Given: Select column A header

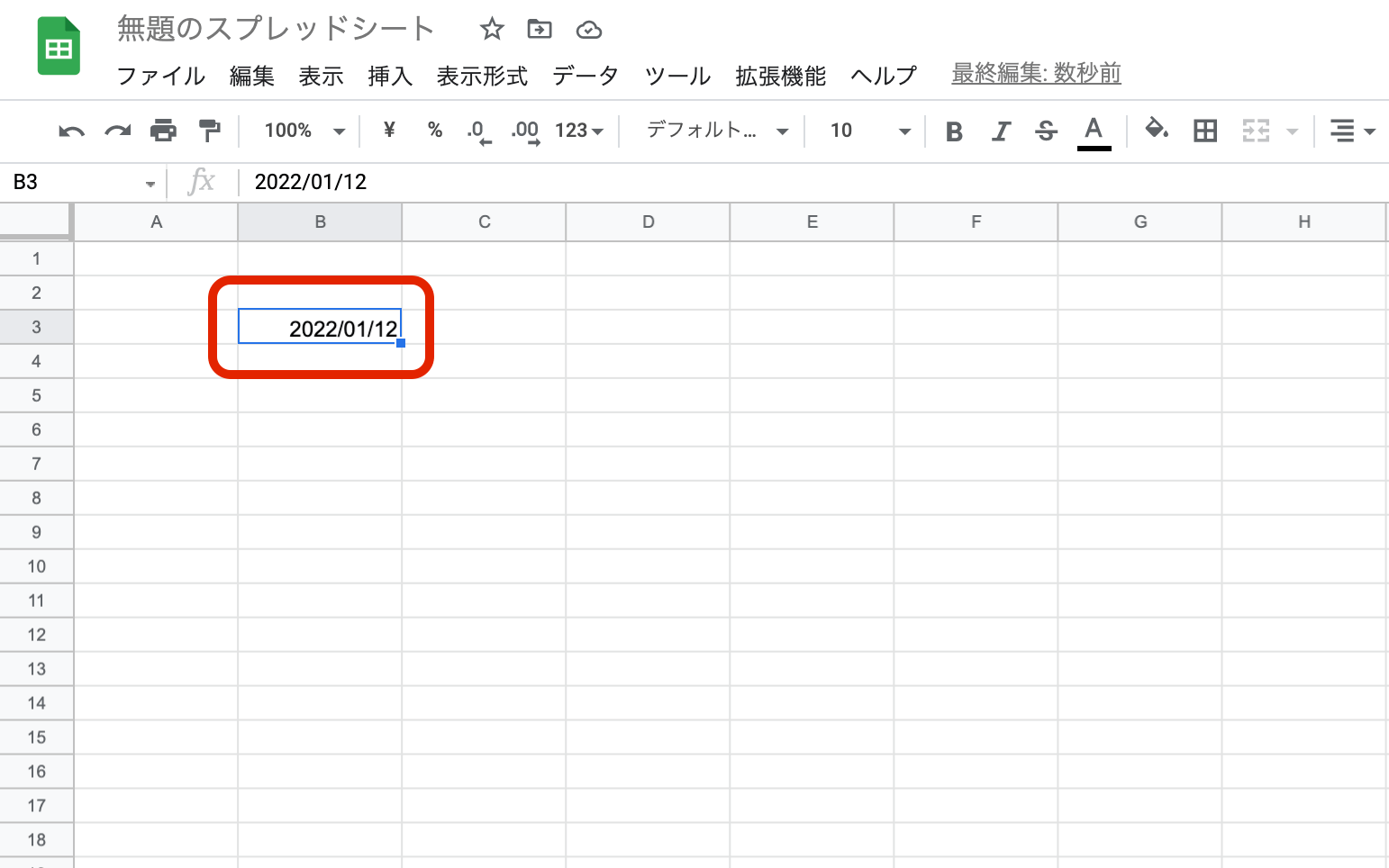Looking at the screenshot, I should [x=156, y=222].
